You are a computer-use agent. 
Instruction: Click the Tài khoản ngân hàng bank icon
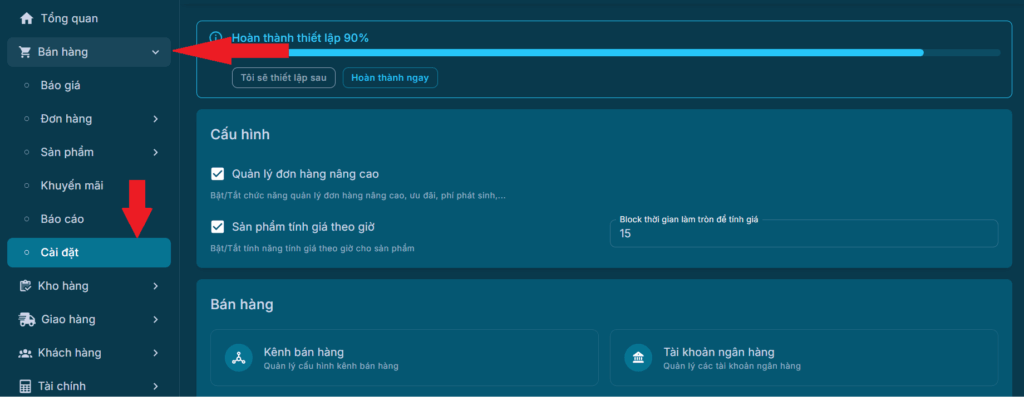click(x=637, y=358)
